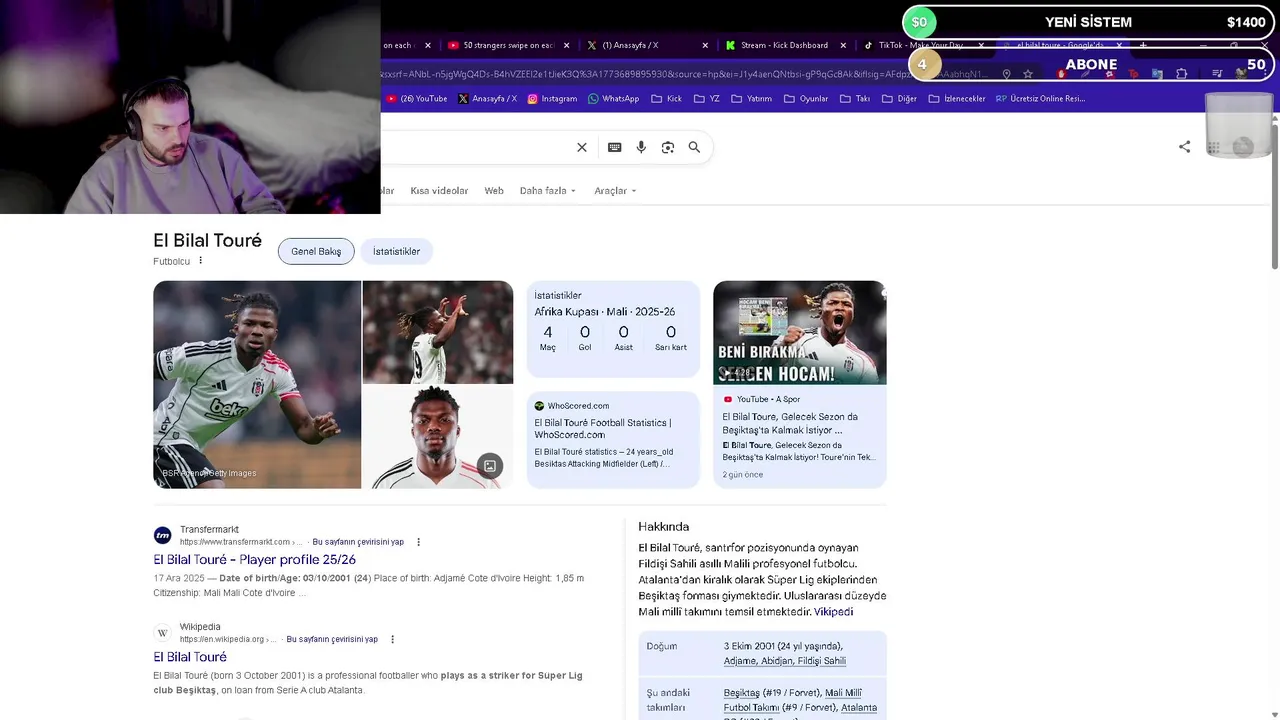Screen dimensions: 1280x720
Task: Open the WhatsApp bookmark
Action: coord(613,99)
